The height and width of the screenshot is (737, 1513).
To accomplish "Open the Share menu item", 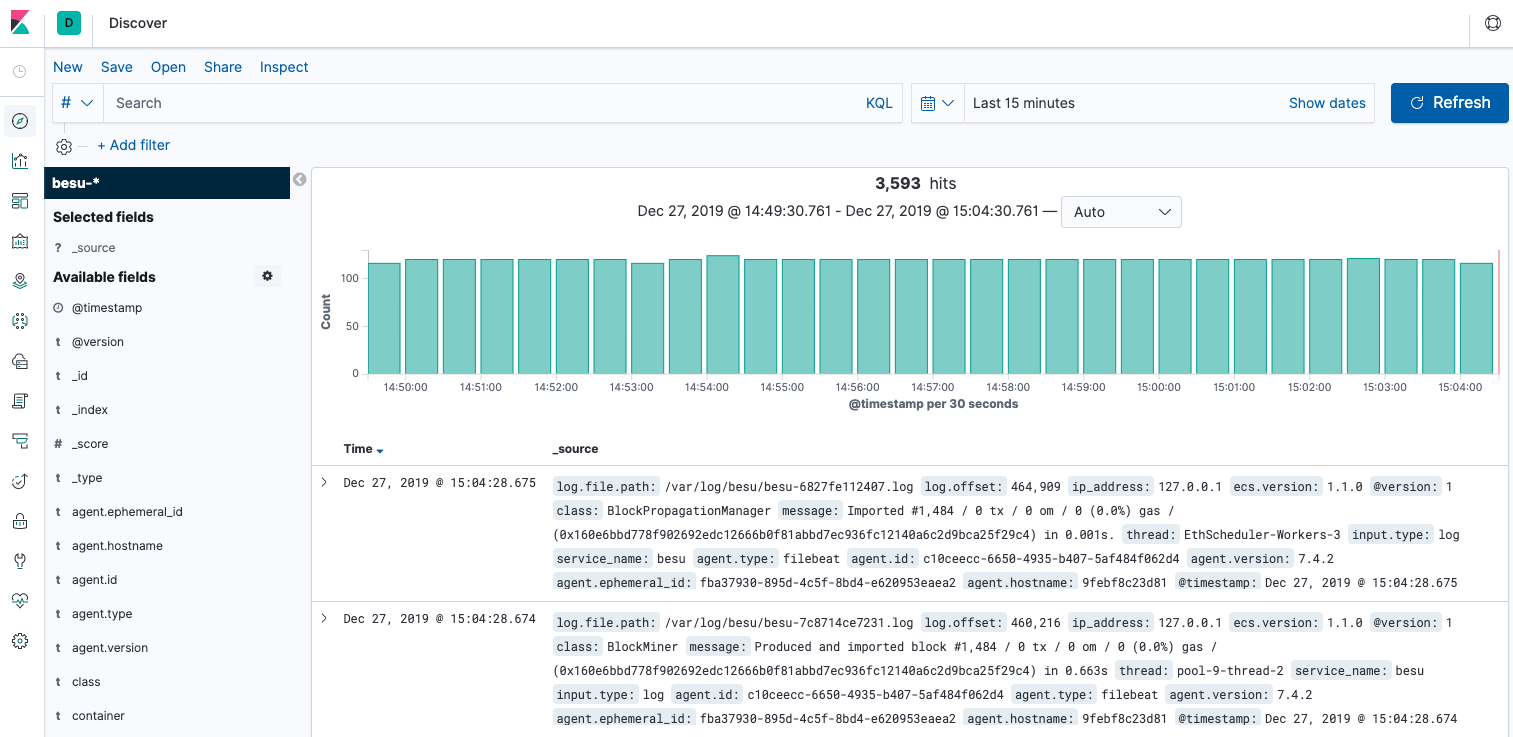I will pyautogui.click(x=222, y=67).
